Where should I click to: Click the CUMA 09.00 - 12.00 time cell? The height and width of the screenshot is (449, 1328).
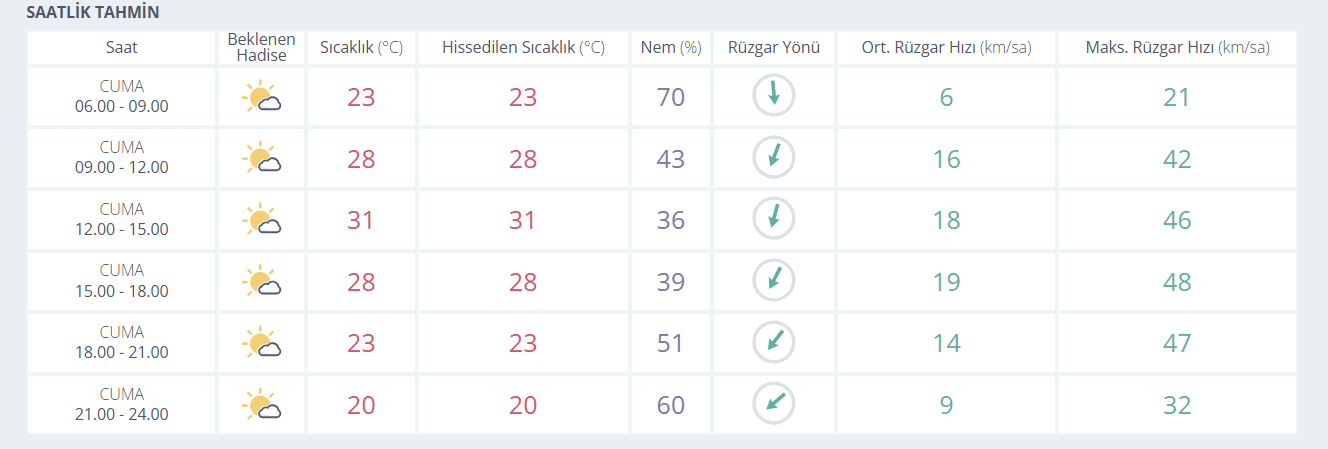coord(122,158)
